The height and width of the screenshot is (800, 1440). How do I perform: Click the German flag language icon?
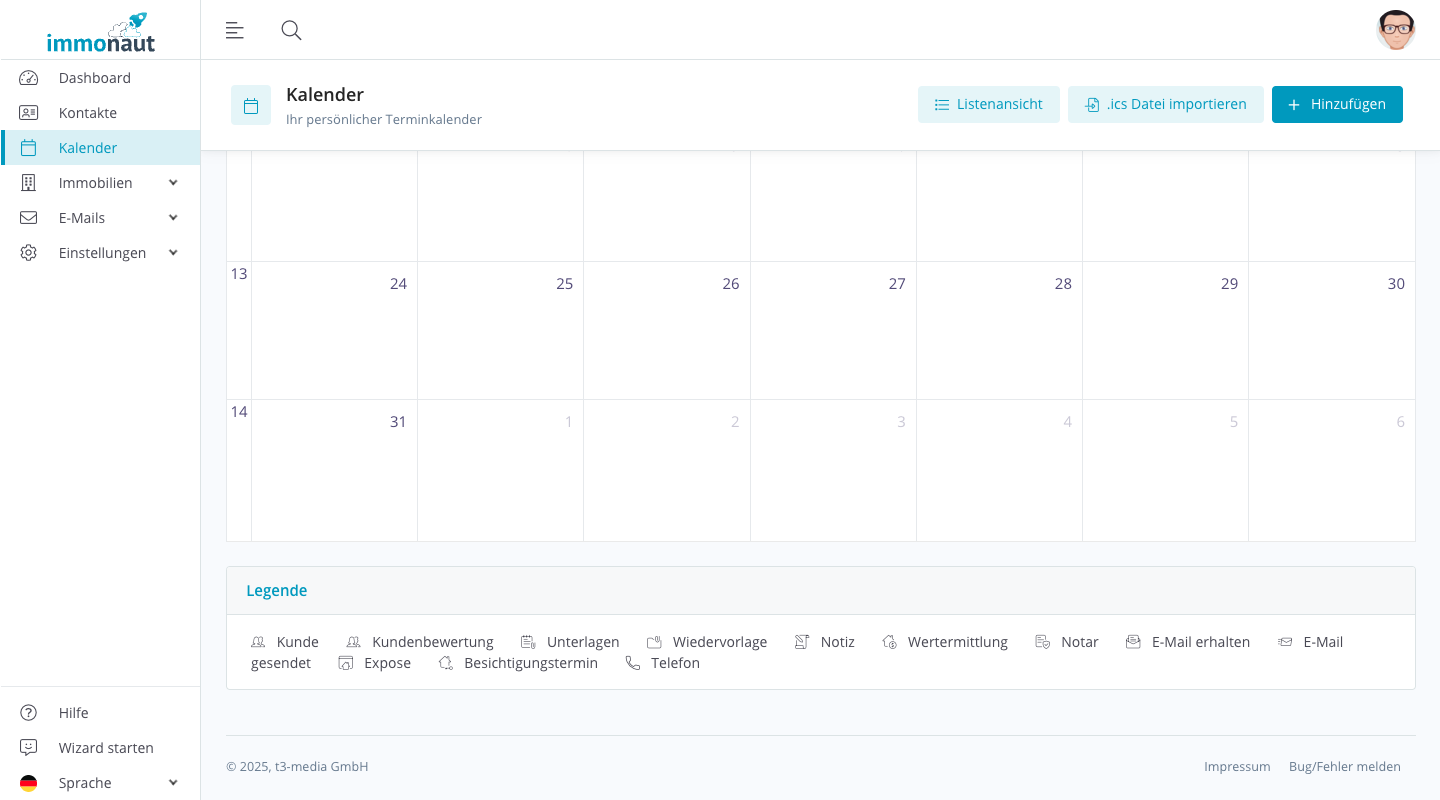(28, 783)
